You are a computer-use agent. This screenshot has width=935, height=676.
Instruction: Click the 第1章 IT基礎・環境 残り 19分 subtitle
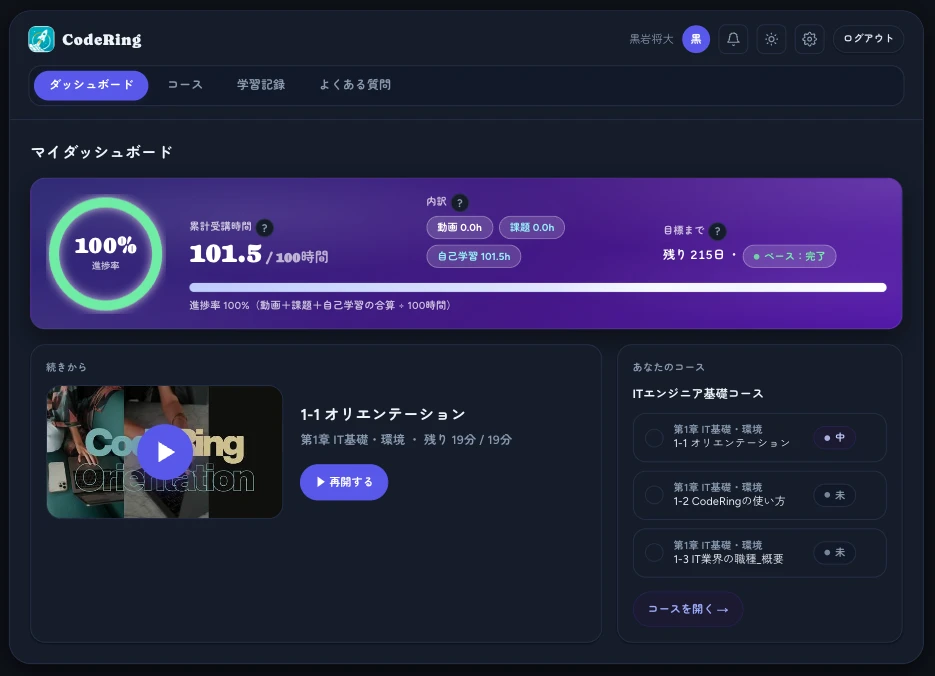click(406, 440)
